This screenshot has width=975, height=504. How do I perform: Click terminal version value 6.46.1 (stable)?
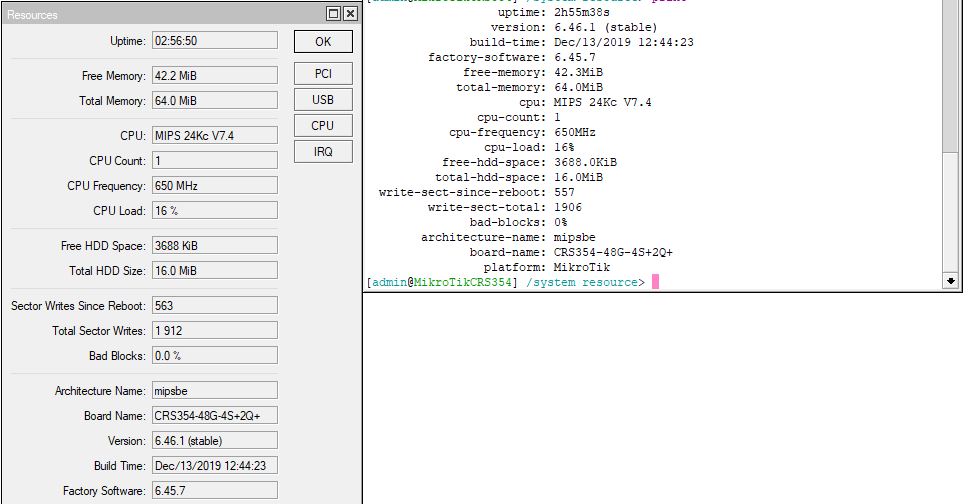coord(606,27)
